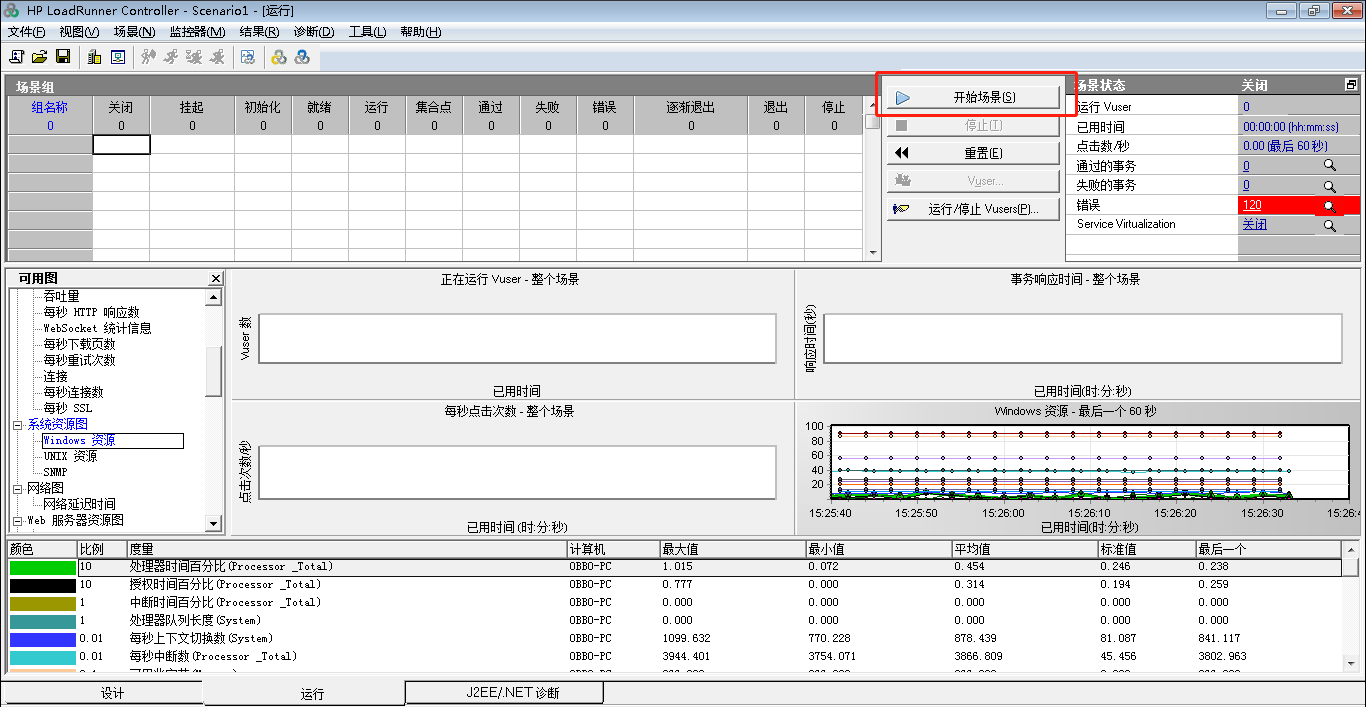This screenshot has height=707, width=1366.
Task: Save the scenario using the floppy disk icon
Action: [x=63, y=57]
